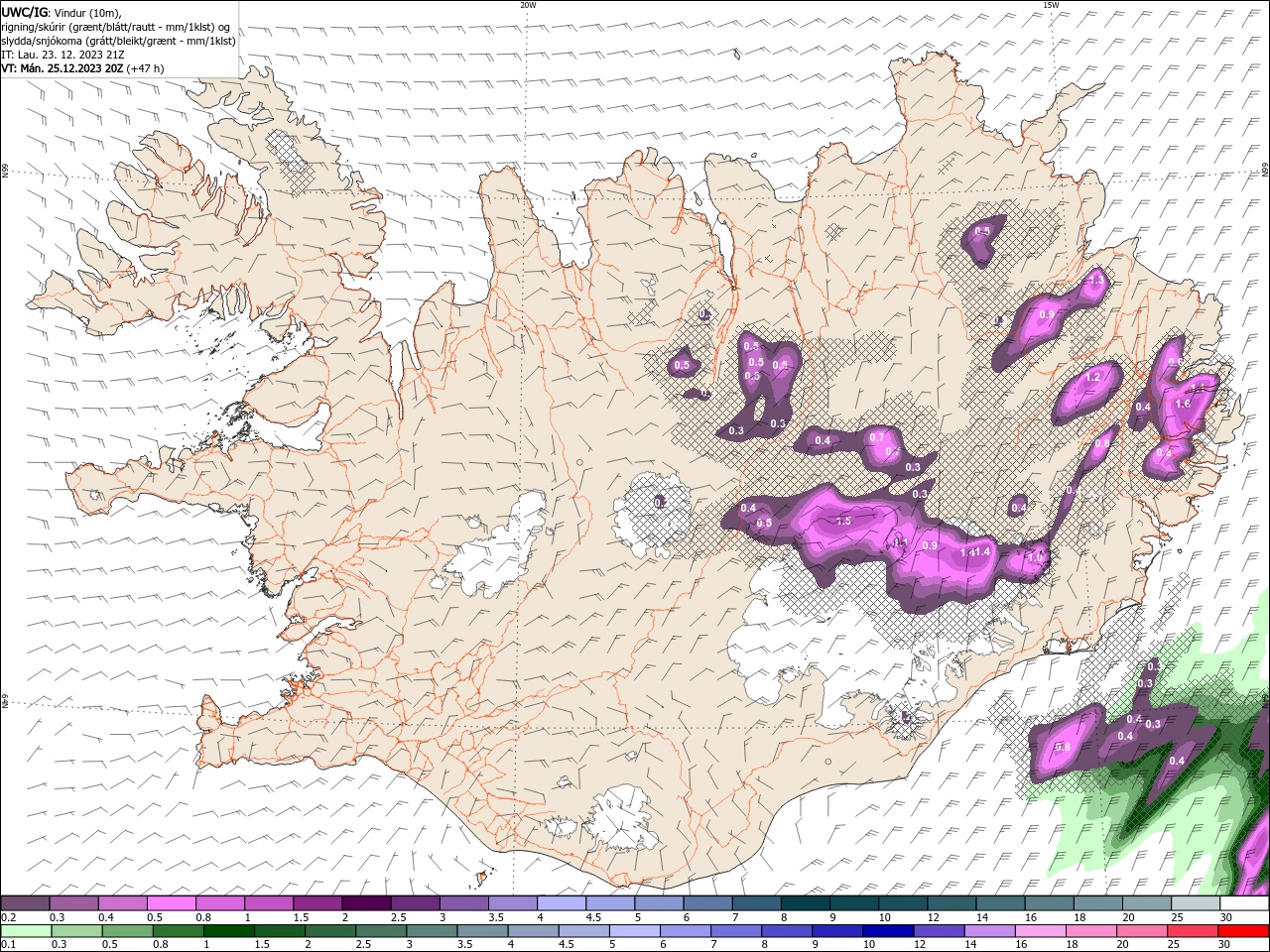
Task: Click the pale green 0.1 swatch in bottom legend row
Action: (27, 931)
